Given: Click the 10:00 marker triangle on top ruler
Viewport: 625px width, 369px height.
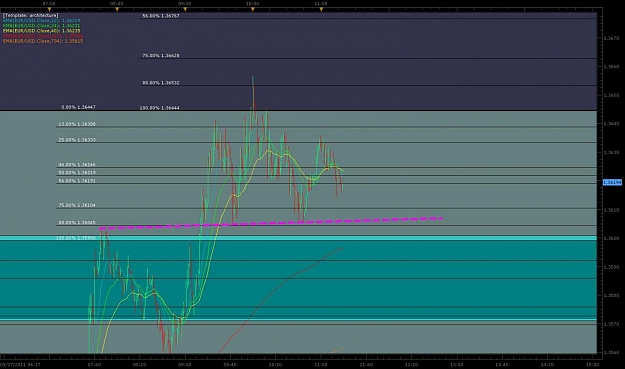Looking at the screenshot, I should 253,9.
